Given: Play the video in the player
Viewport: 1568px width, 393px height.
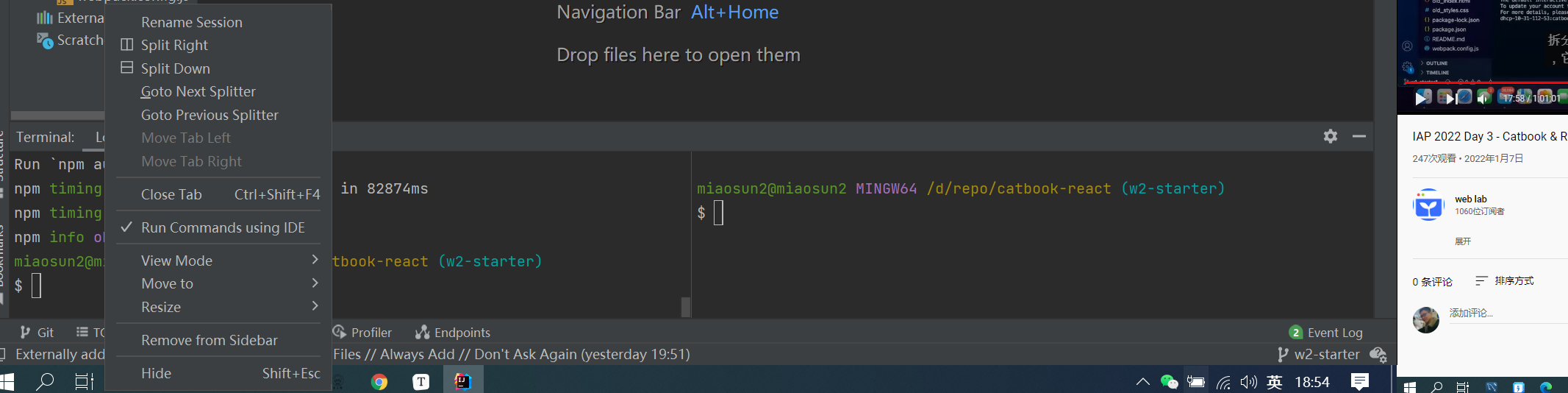Looking at the screenshot, I should point(1422,97).
